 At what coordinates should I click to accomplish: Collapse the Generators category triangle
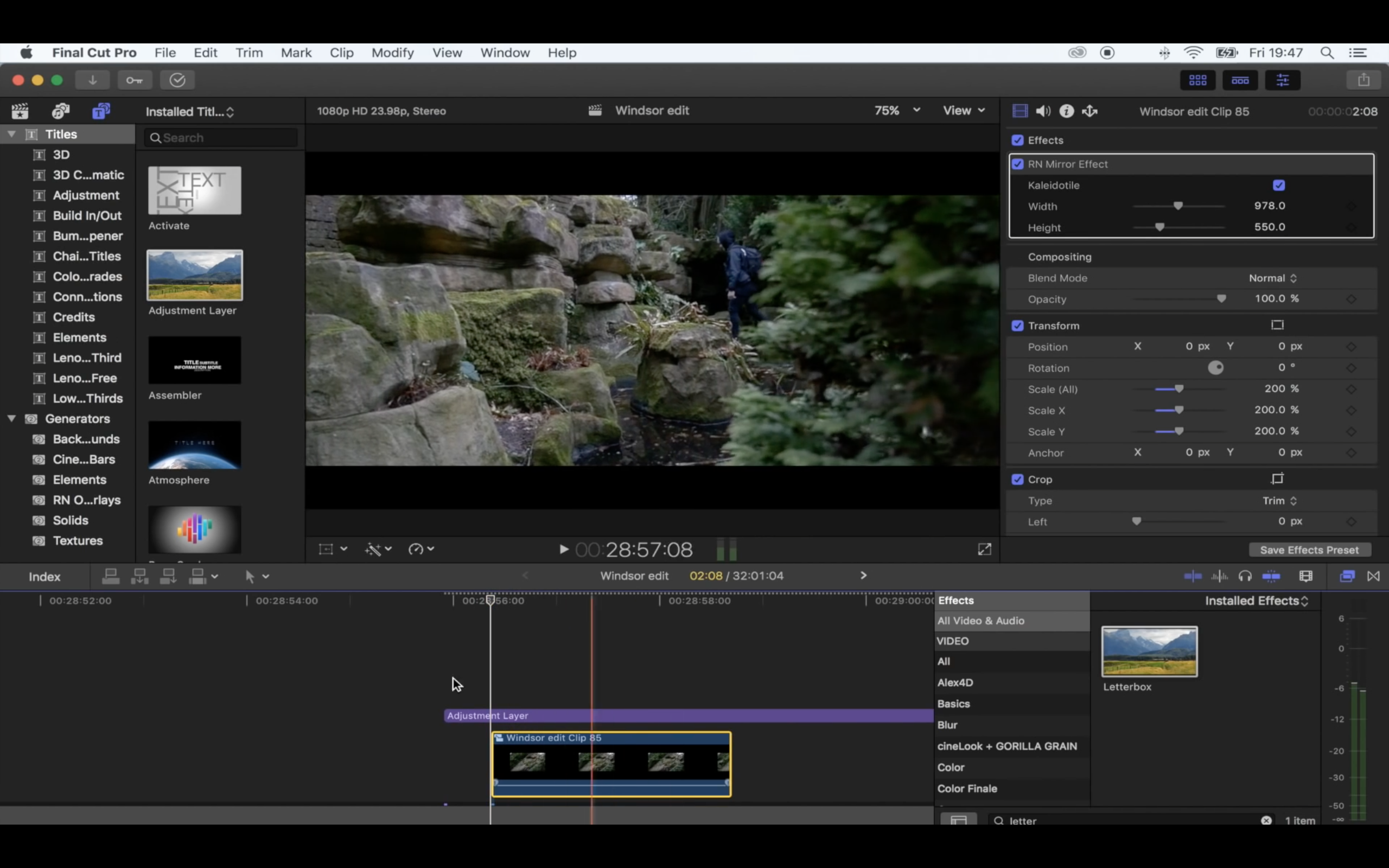11,418
